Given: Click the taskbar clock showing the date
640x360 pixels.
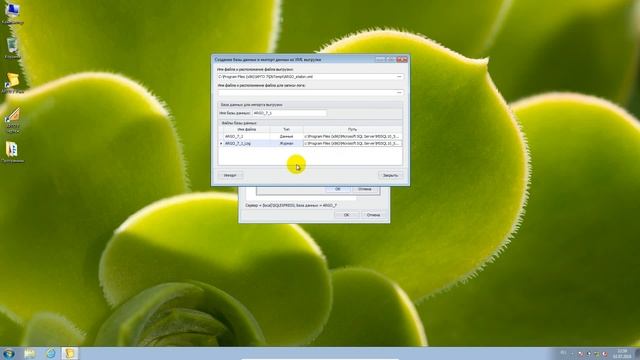Looking at the screenshot, I should click(x=622, y=353).
